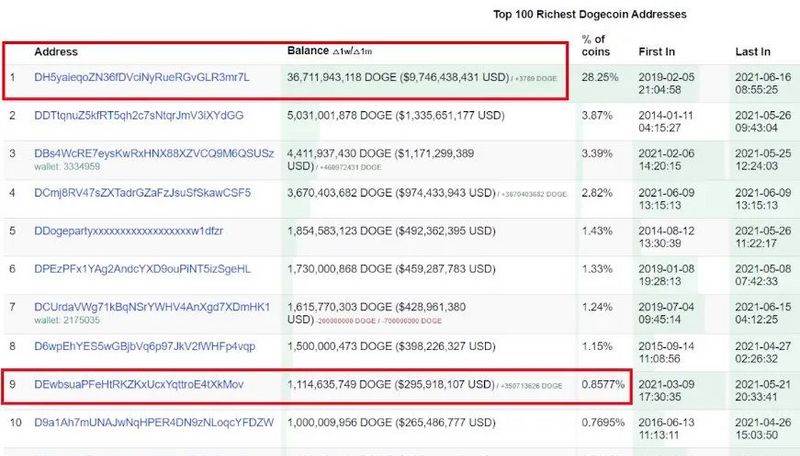Viewport: 800px width, 456px height.
Task: Click the 0.7695% coins value
Action: pos(603,423)
